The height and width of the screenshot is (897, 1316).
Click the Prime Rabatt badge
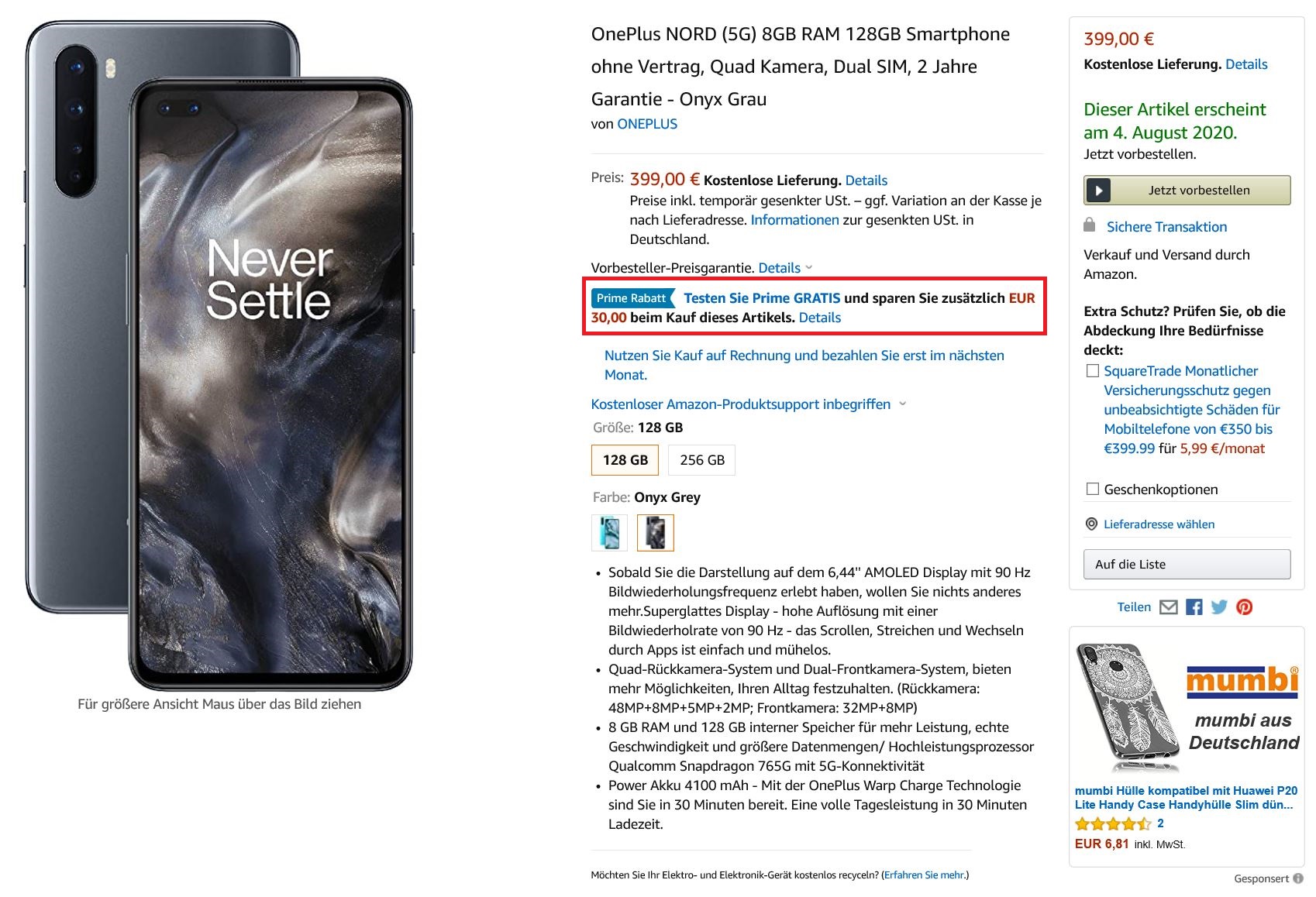point(632,298)
